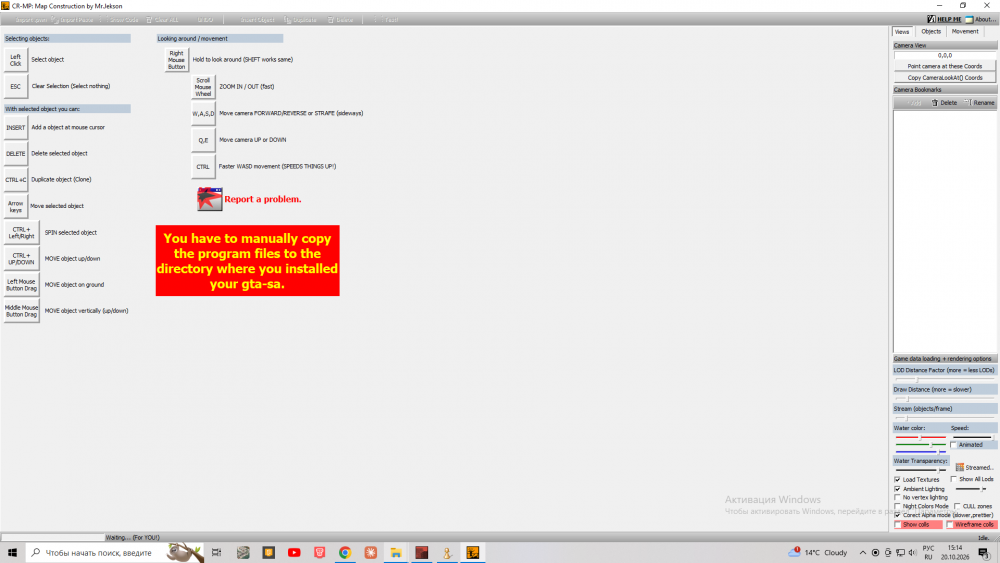Click the red water color slider
Screen dimensions: 1000x563
click(x=920, y=437)
